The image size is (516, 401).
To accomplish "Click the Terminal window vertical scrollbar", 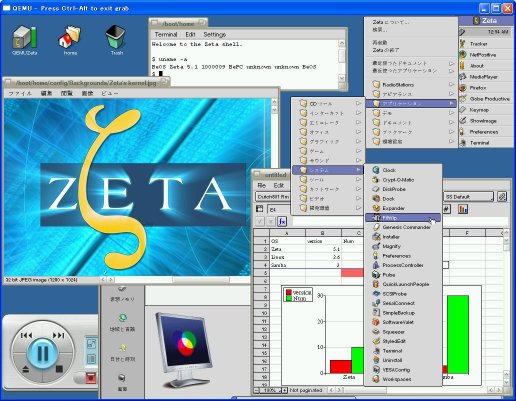I will [x=342, y=61].
